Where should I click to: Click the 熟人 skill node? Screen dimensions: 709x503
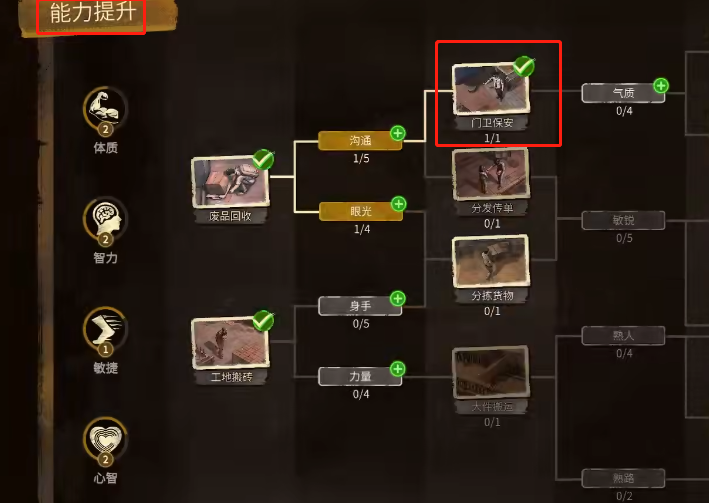pos(623,336)
